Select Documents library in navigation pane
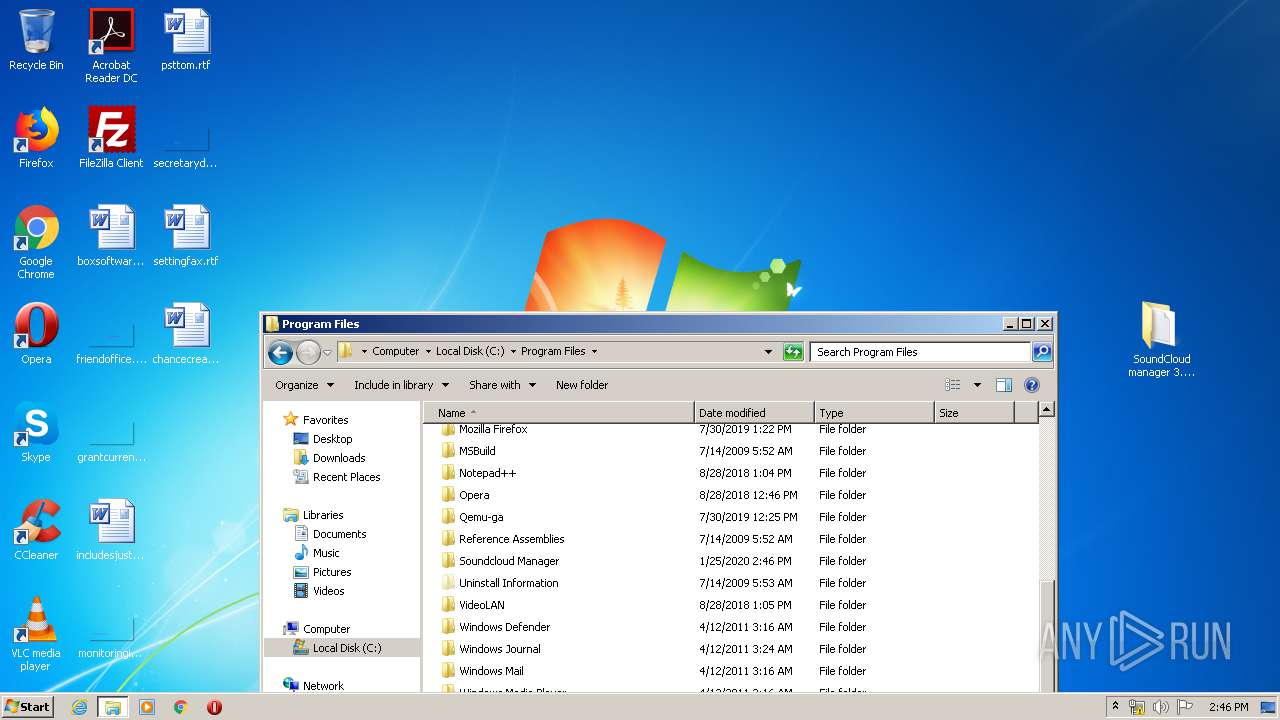Image resolution: width=1280 pixels, height=720 pixels. click(x=339, y=534)
